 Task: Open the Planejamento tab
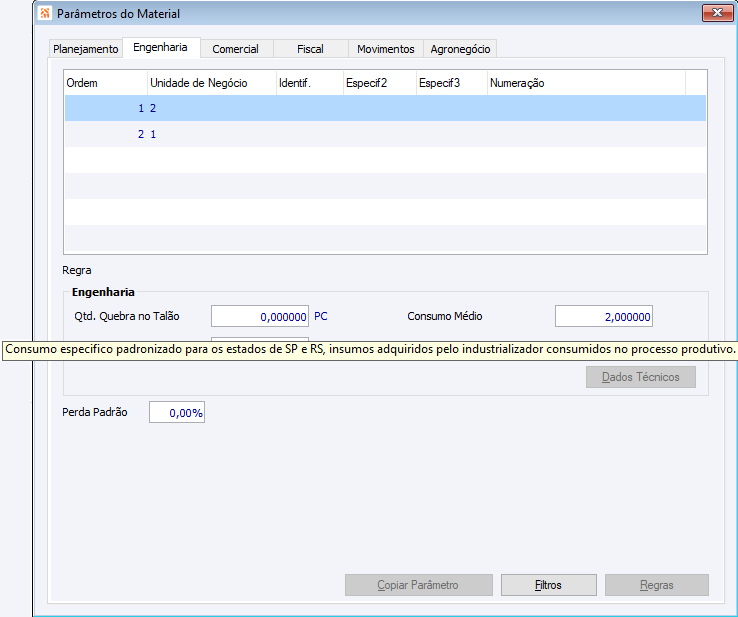pos(85,49)
